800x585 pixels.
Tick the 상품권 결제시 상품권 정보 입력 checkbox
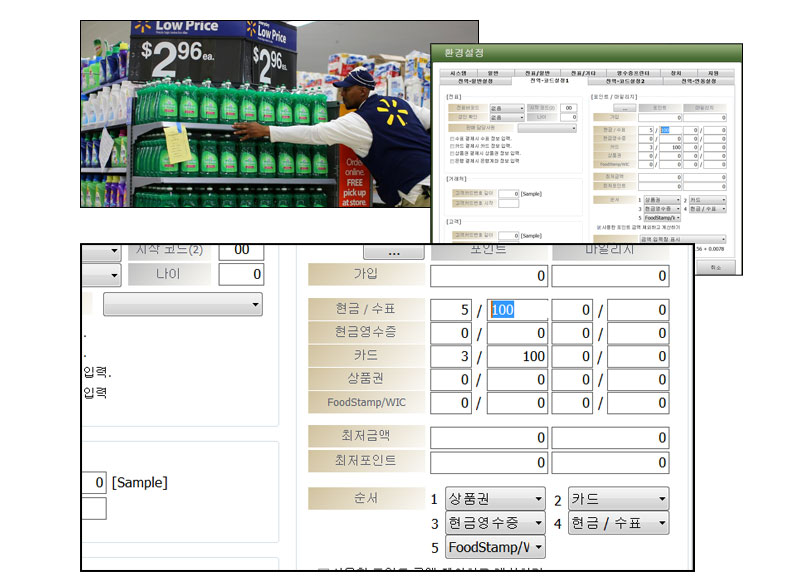click(x=452, y=153)
